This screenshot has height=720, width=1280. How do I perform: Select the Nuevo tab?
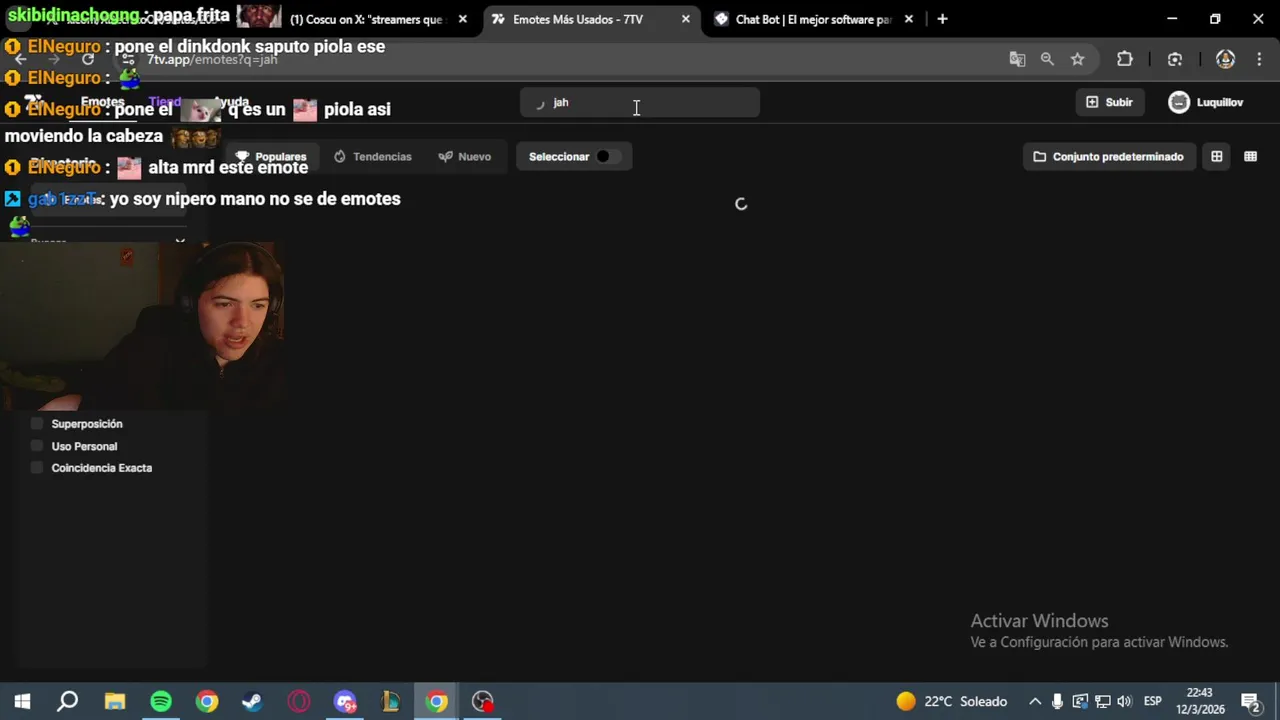(x=465, y=156)
